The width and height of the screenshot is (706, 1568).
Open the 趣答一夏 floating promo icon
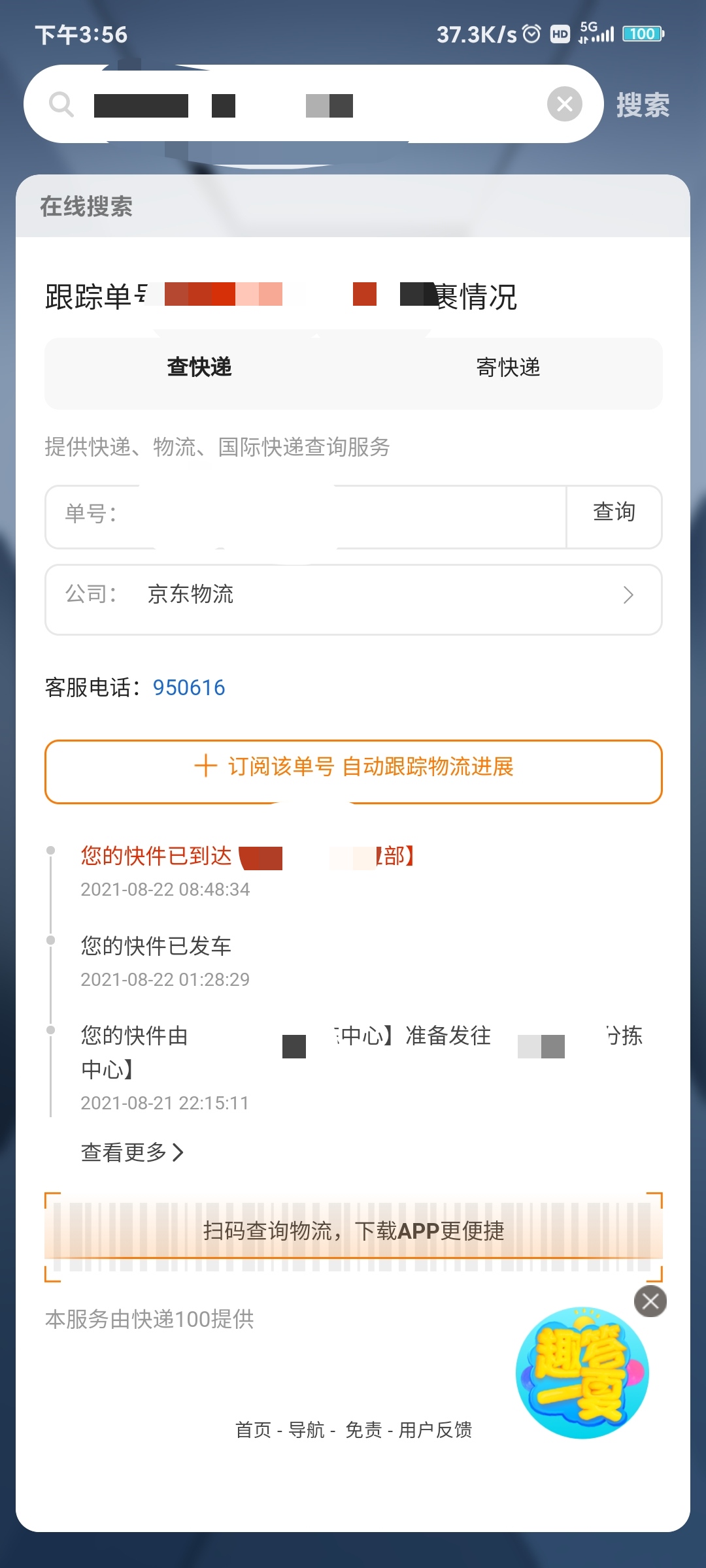pos(582,1373)
